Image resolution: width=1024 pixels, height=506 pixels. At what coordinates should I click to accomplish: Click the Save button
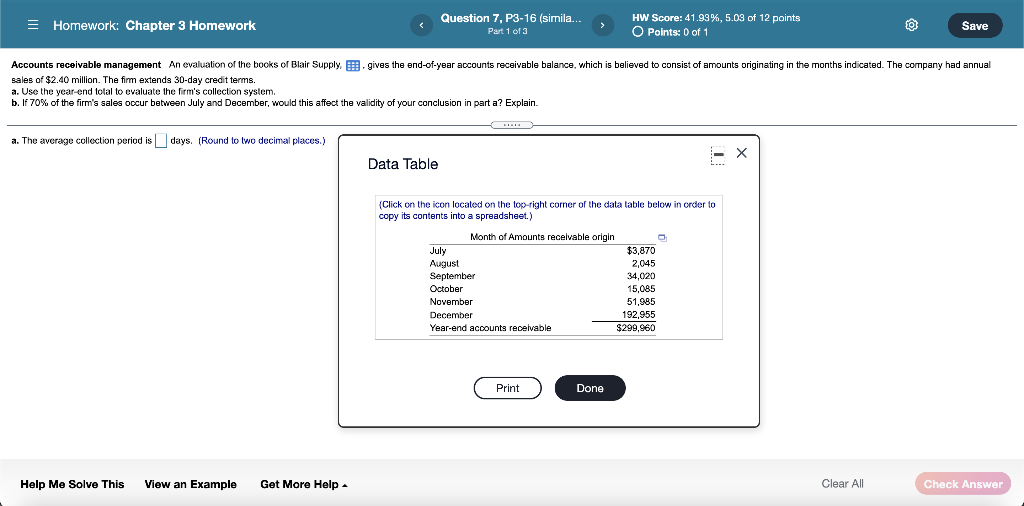(974, 25)
